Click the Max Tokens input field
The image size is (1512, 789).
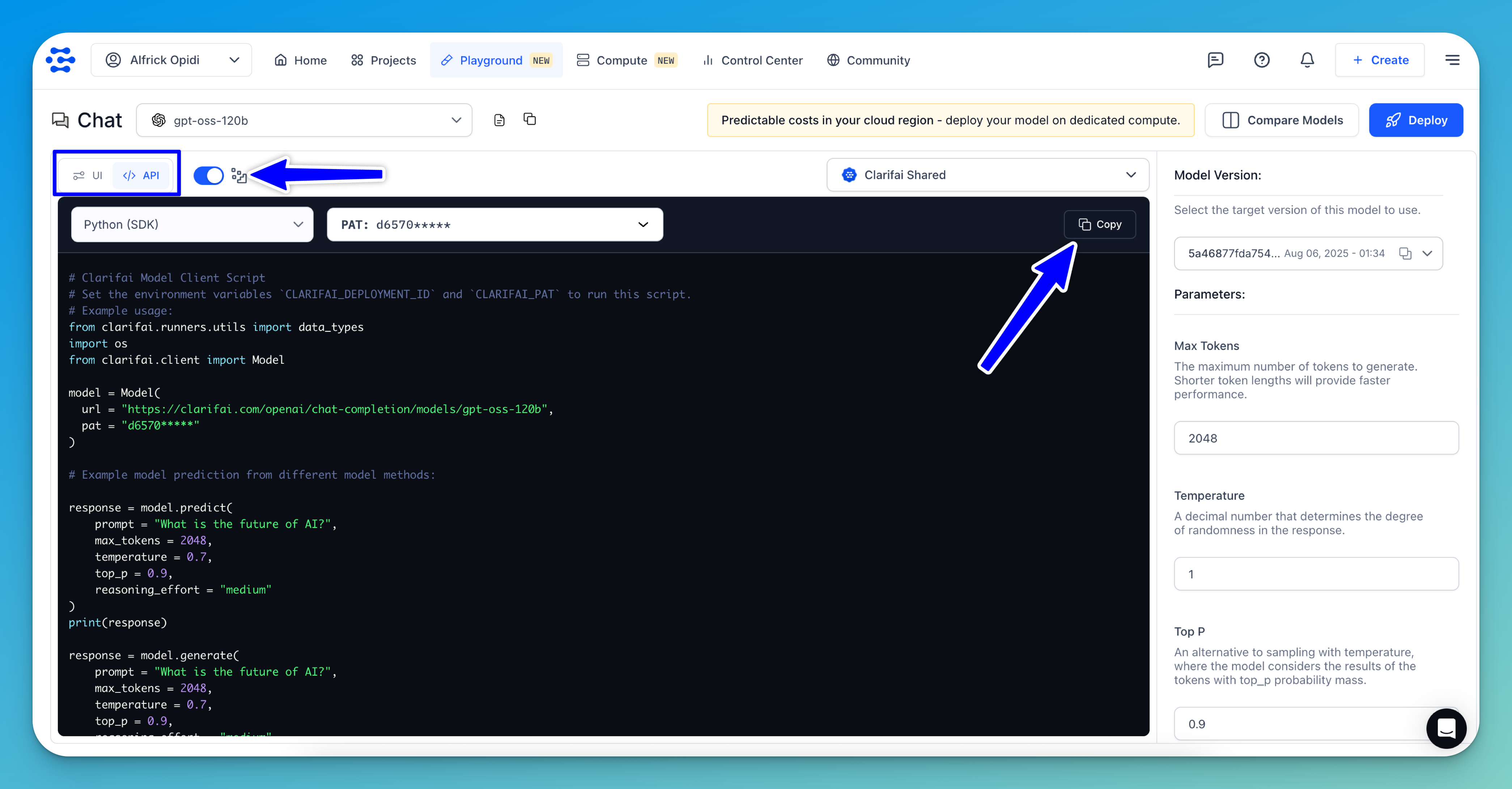pos(1316,438)
